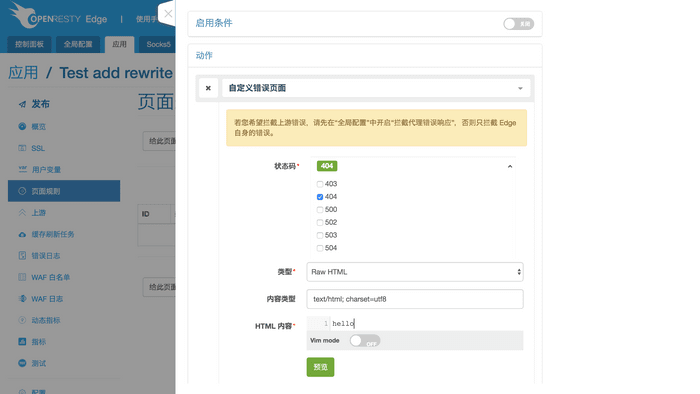Click the green 预览 button

tap(320, 367)
